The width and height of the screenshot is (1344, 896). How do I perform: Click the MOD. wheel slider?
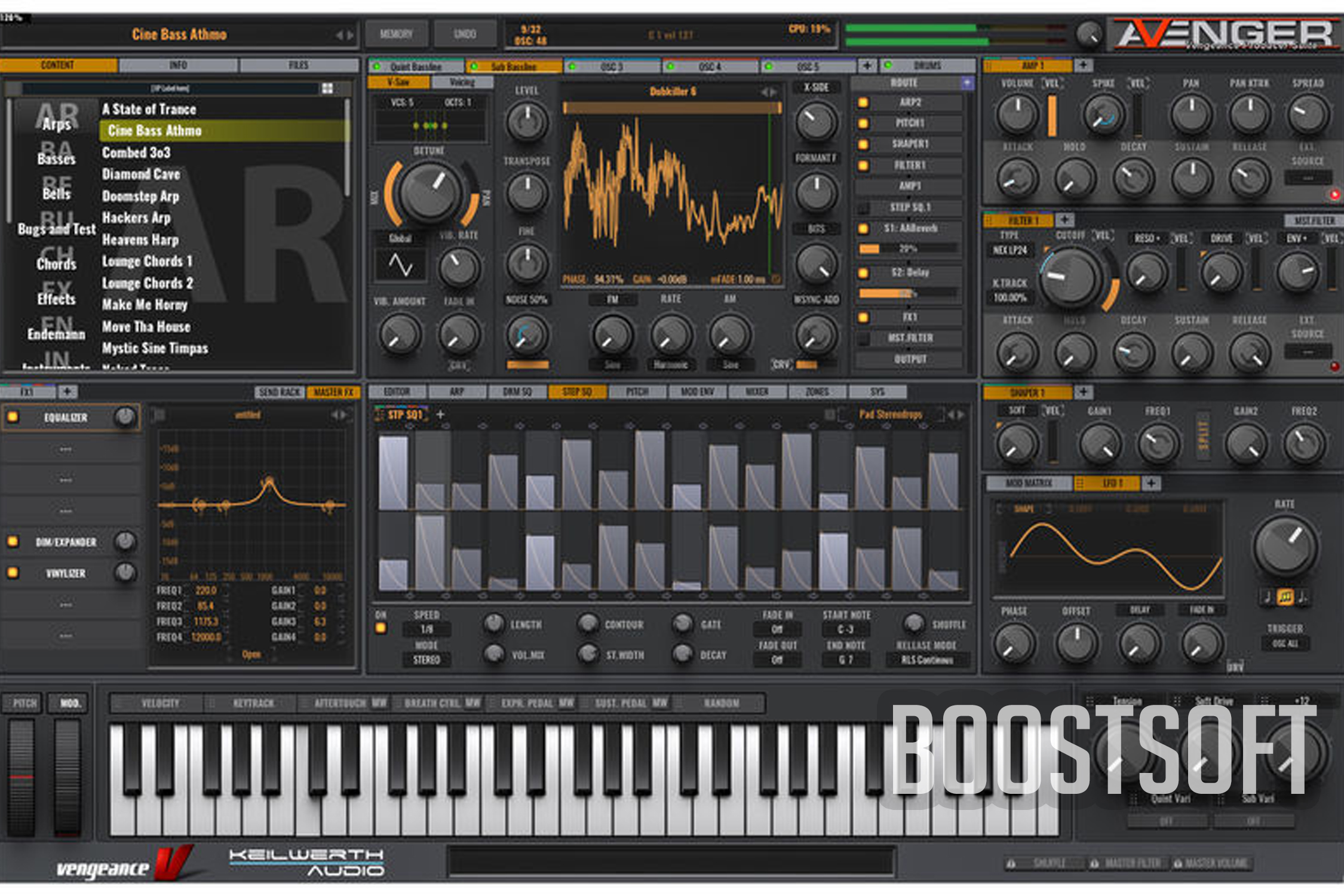tap(67, 777)
